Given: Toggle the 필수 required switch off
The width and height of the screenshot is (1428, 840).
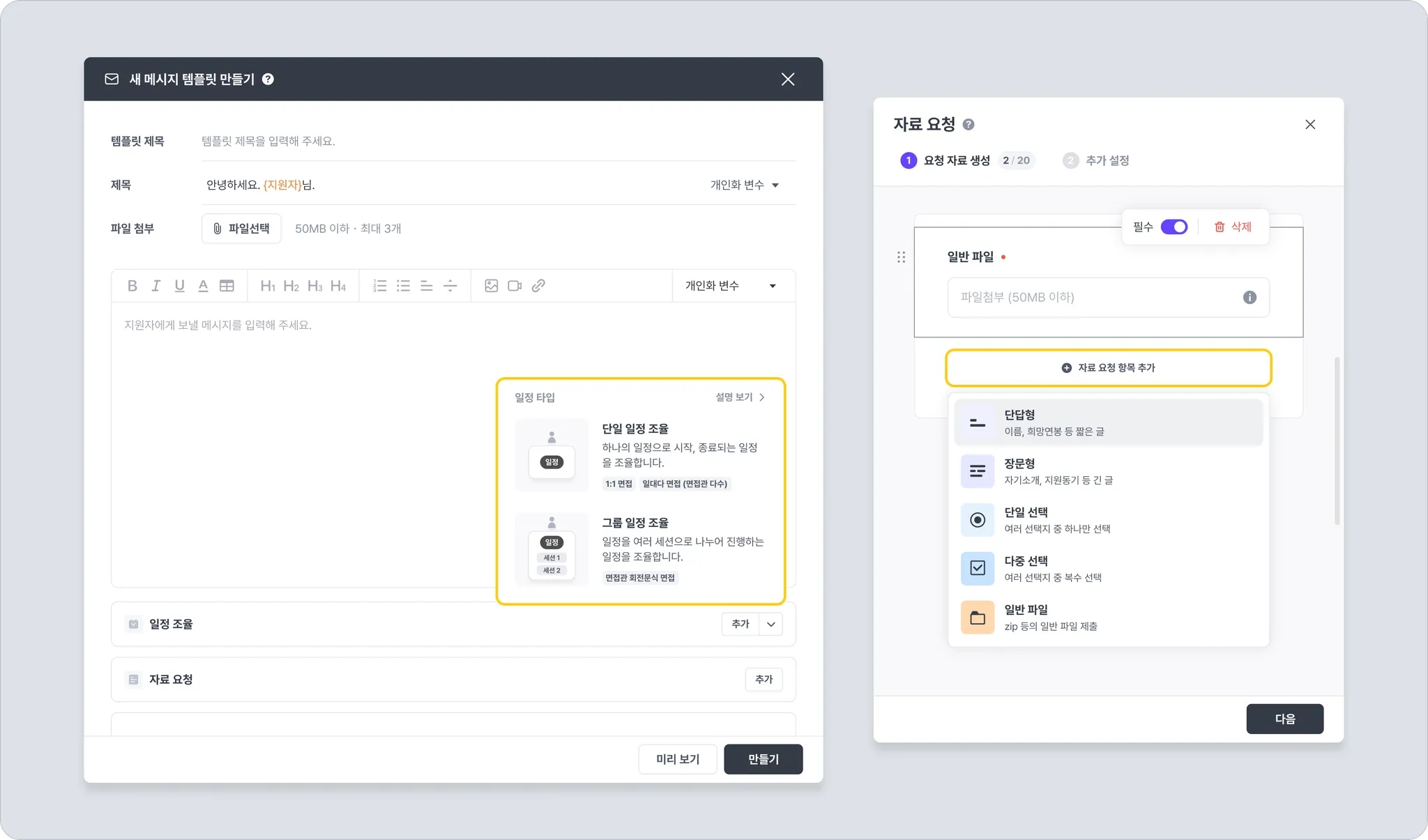Looking at the screenshot, I should click(x=1173, y=227).
